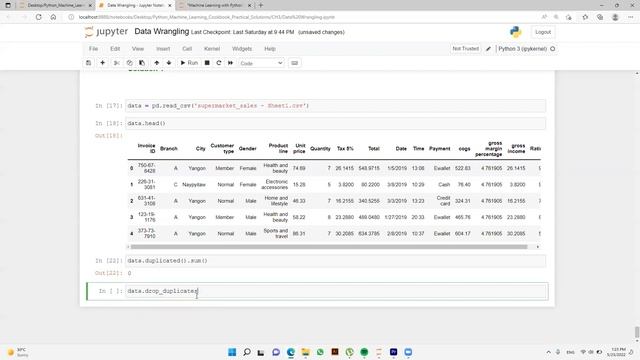640x360 pixels.
Task: Open the Edit menu
Action: coord(115,49)
